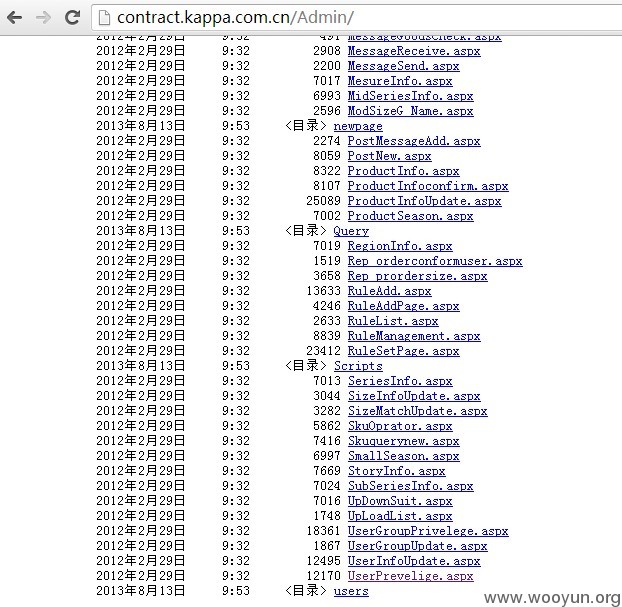This screenshot has width=622, height=607.
Task: Open SubSeriesInfo.aspx link
Action: [411, 486]
